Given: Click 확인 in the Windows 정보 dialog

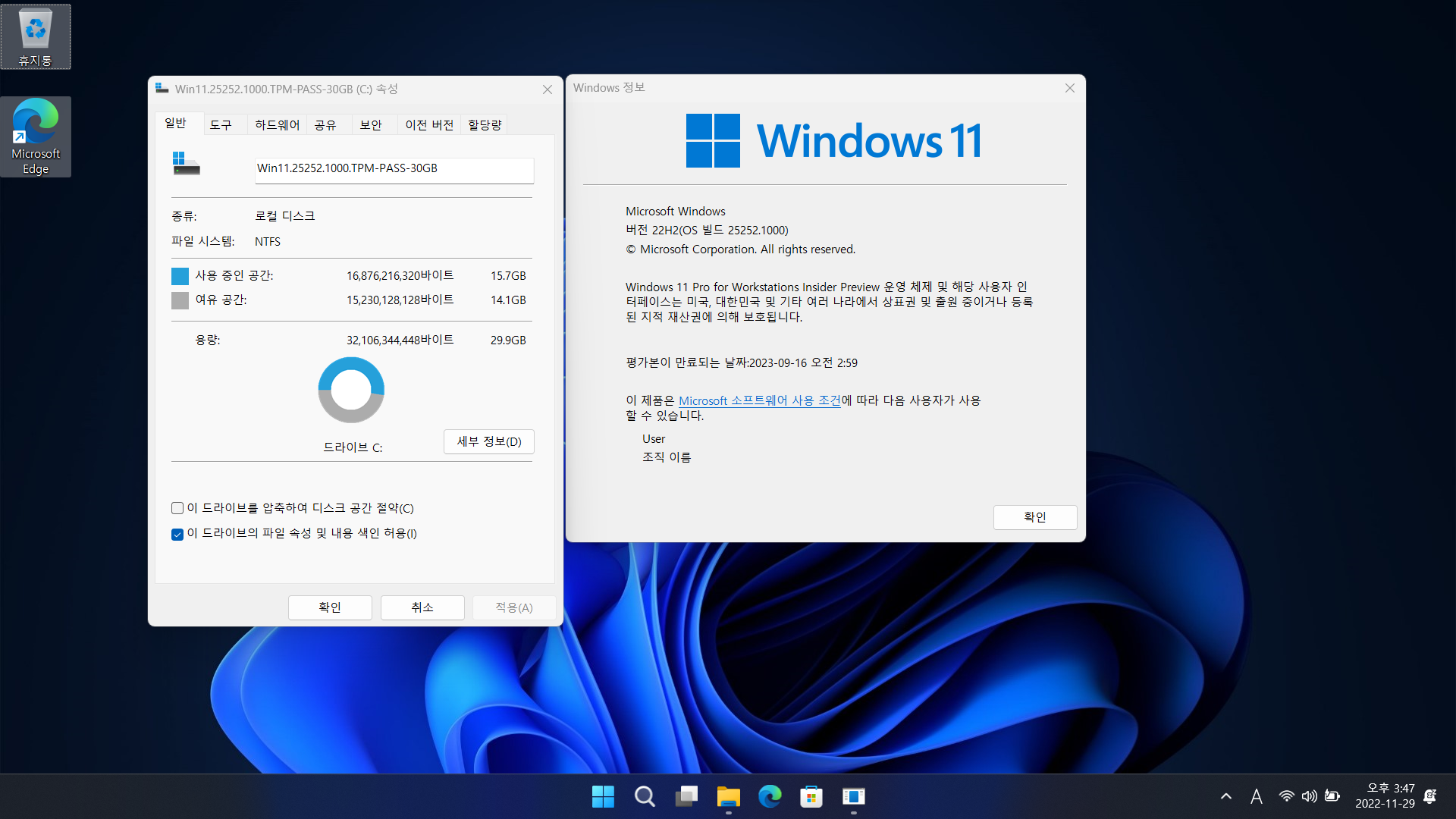Looking at the screenshot, I should [1035, 517].
